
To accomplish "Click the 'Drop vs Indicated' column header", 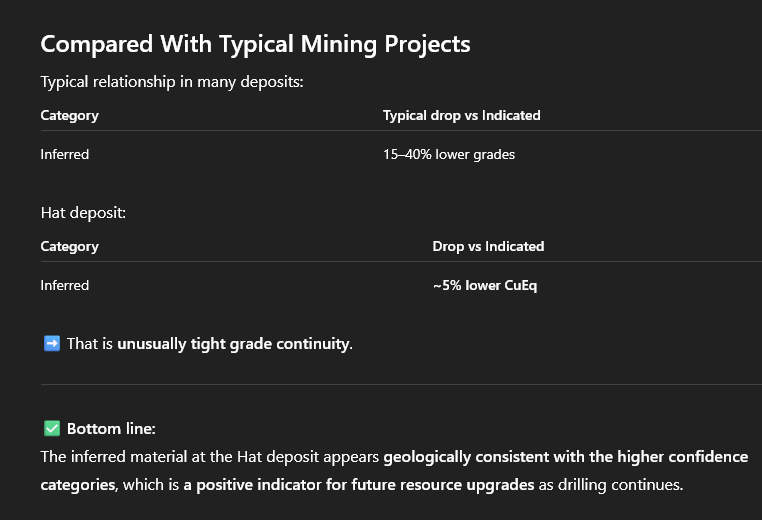I will point(488,246).
